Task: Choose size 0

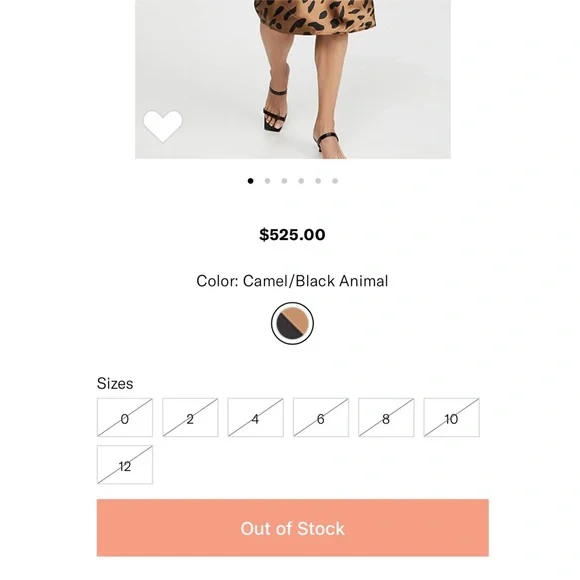Action: (125, 418)
